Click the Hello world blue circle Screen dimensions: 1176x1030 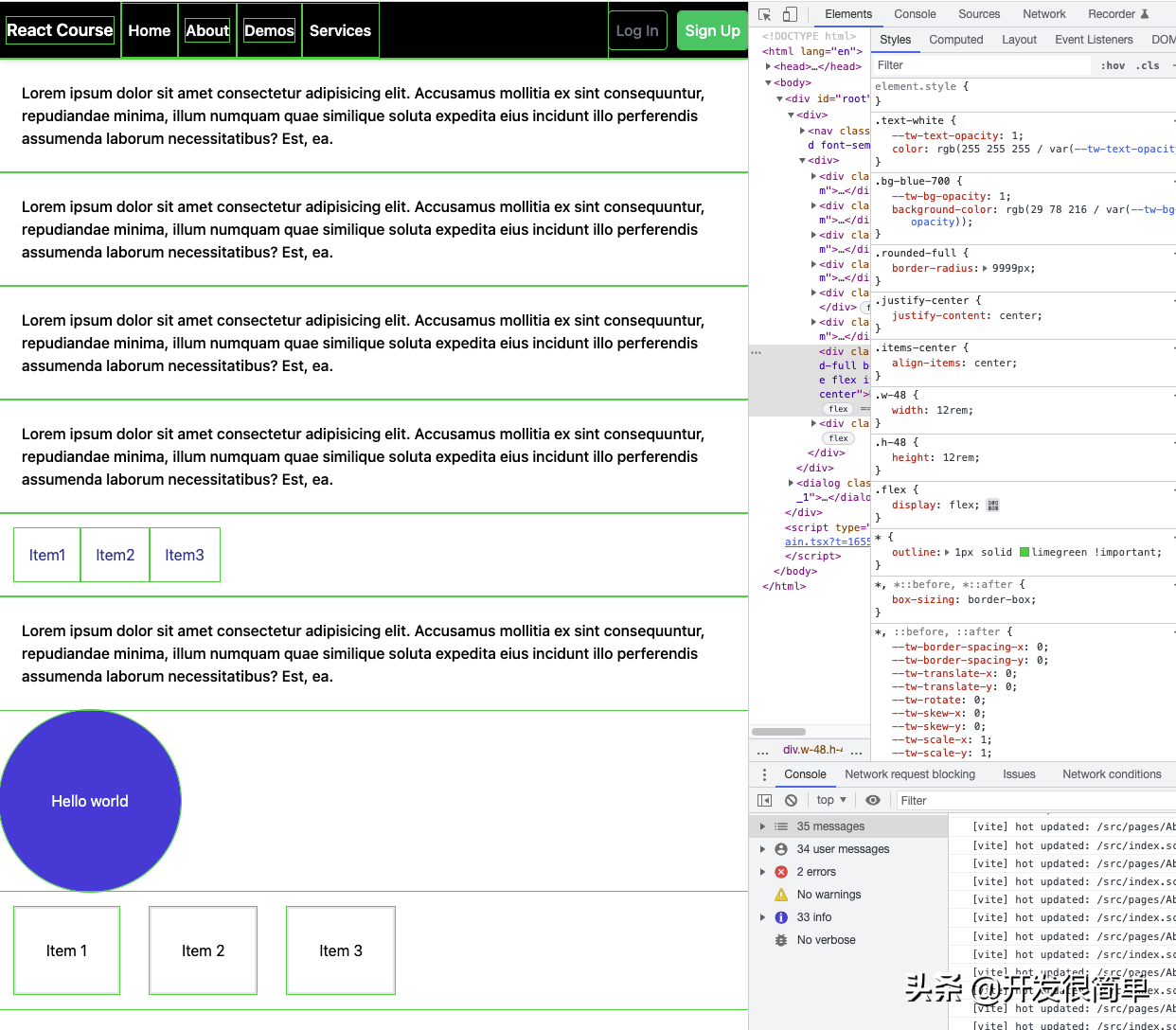[x=90, y=801]
